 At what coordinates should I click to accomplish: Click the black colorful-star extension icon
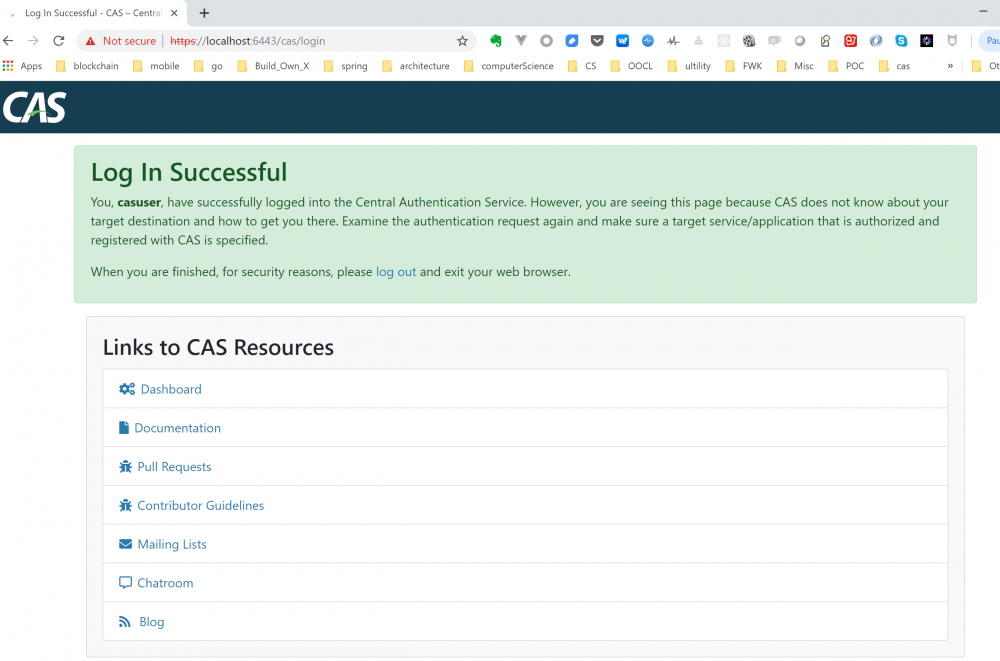click(927, 41)
